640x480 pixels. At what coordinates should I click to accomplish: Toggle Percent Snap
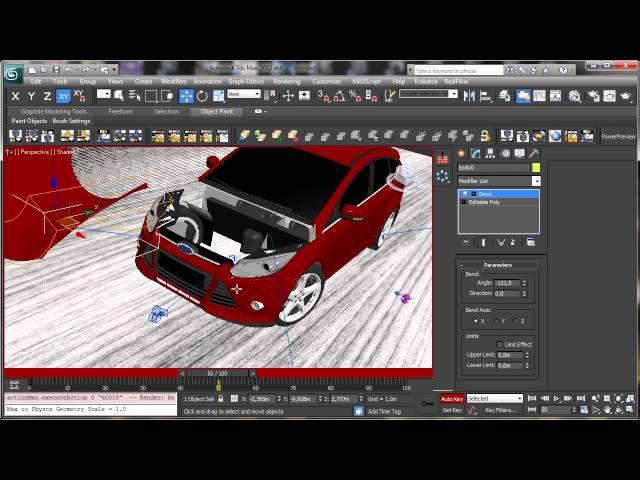(x=355, y=96)
